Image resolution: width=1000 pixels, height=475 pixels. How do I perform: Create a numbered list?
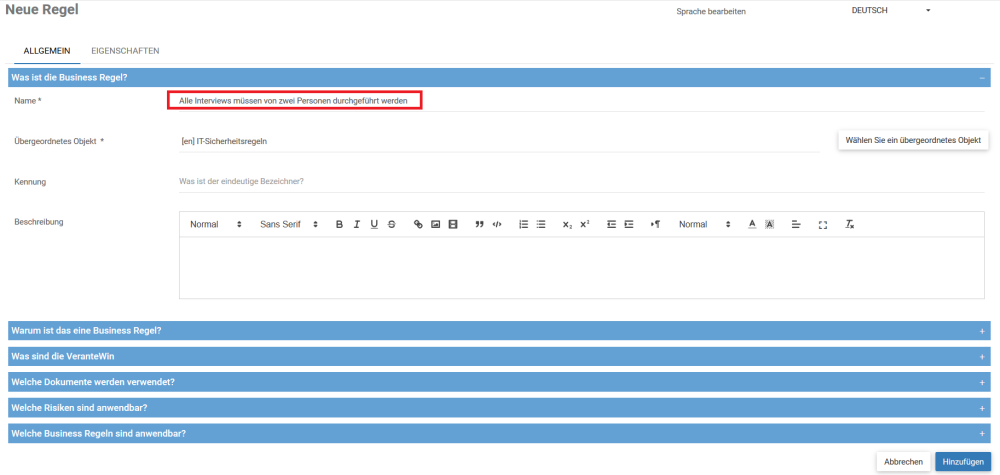coord(524,224)
